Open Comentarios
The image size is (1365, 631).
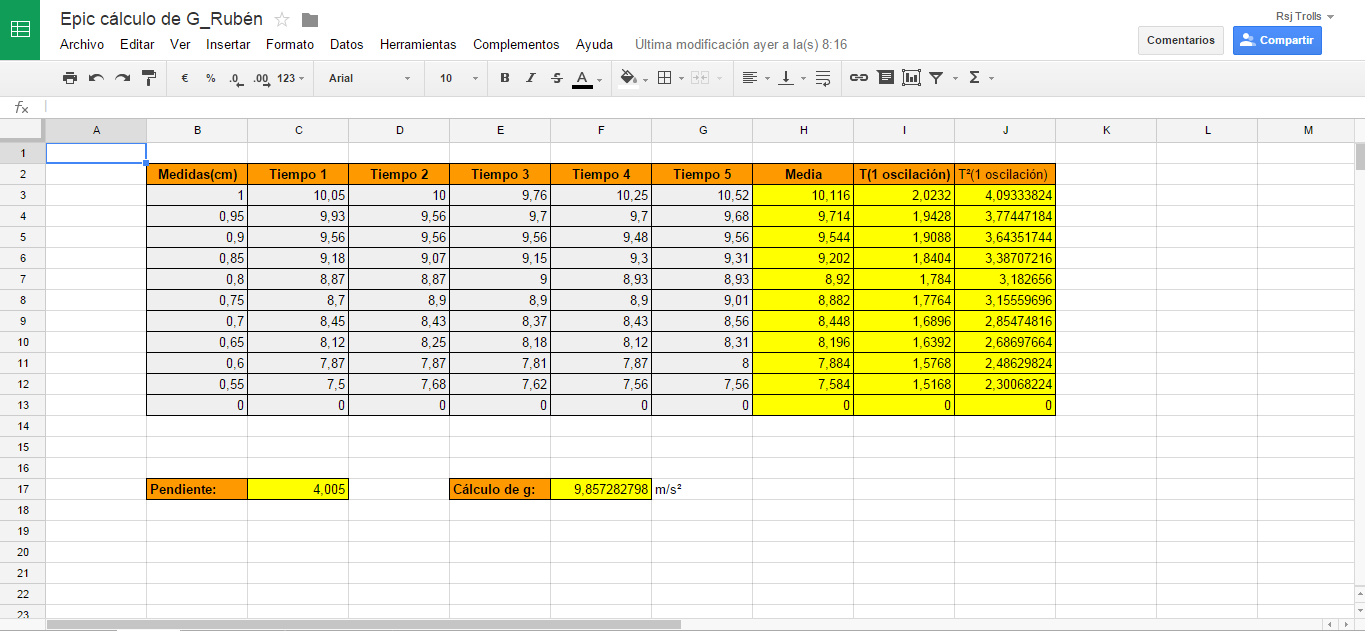pyautogui.click(x=1180, y=40)
